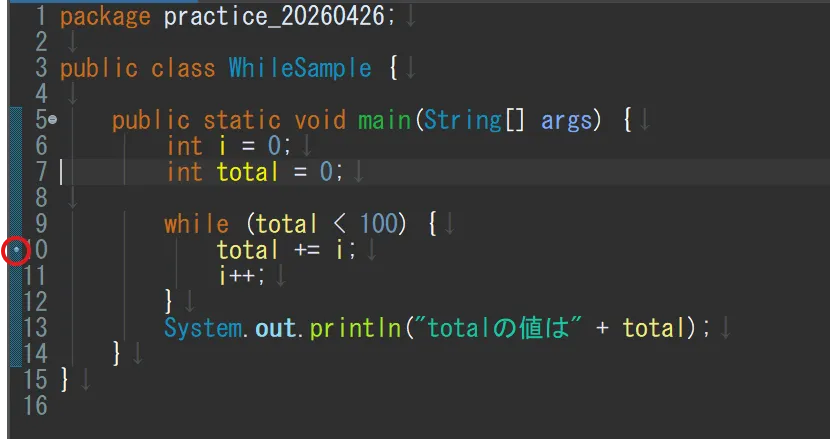Click line number 7 in the gutter

tap(41, 172)
